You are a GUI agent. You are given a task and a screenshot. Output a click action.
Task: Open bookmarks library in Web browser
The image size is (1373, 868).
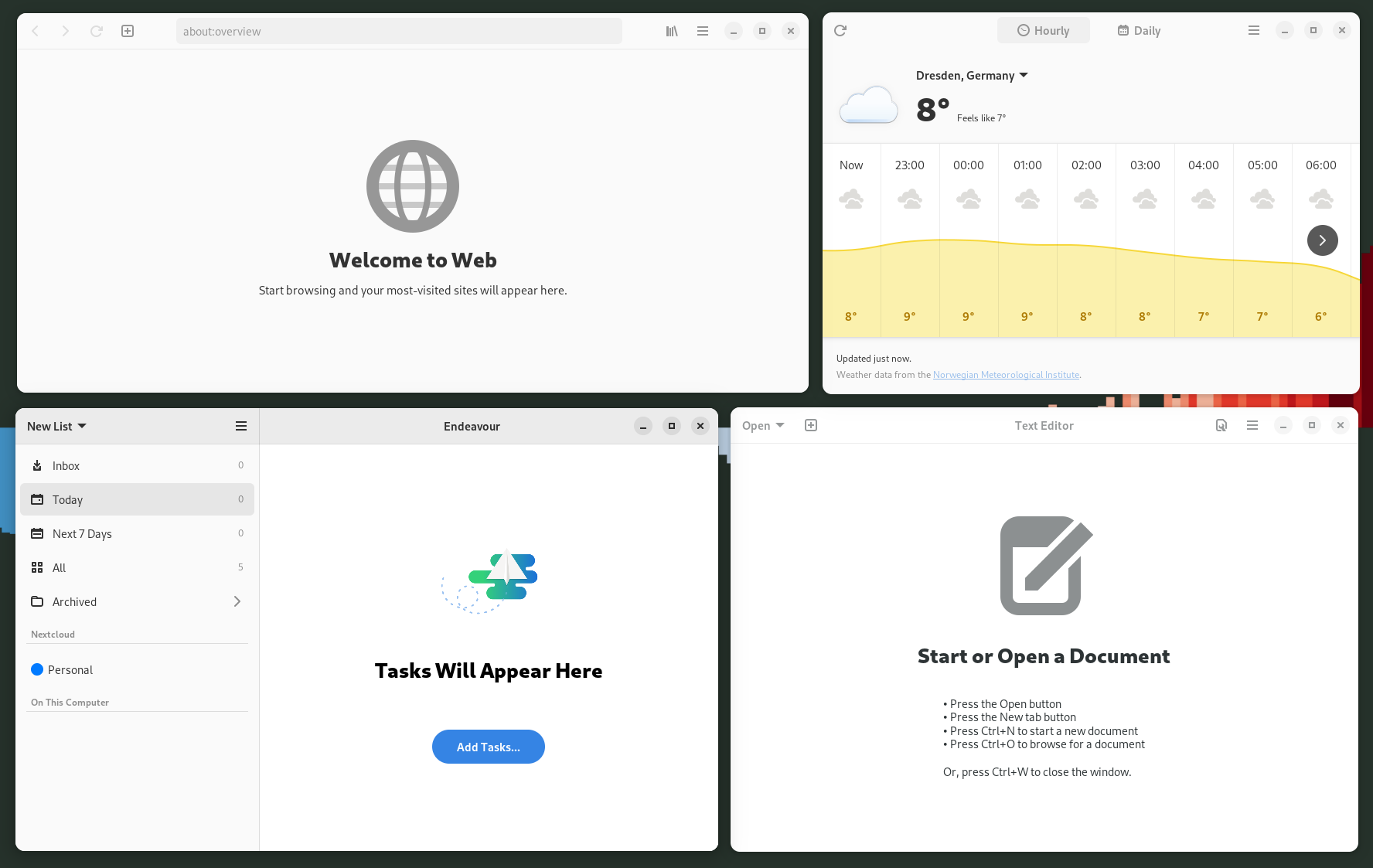(x=672, y=31)
